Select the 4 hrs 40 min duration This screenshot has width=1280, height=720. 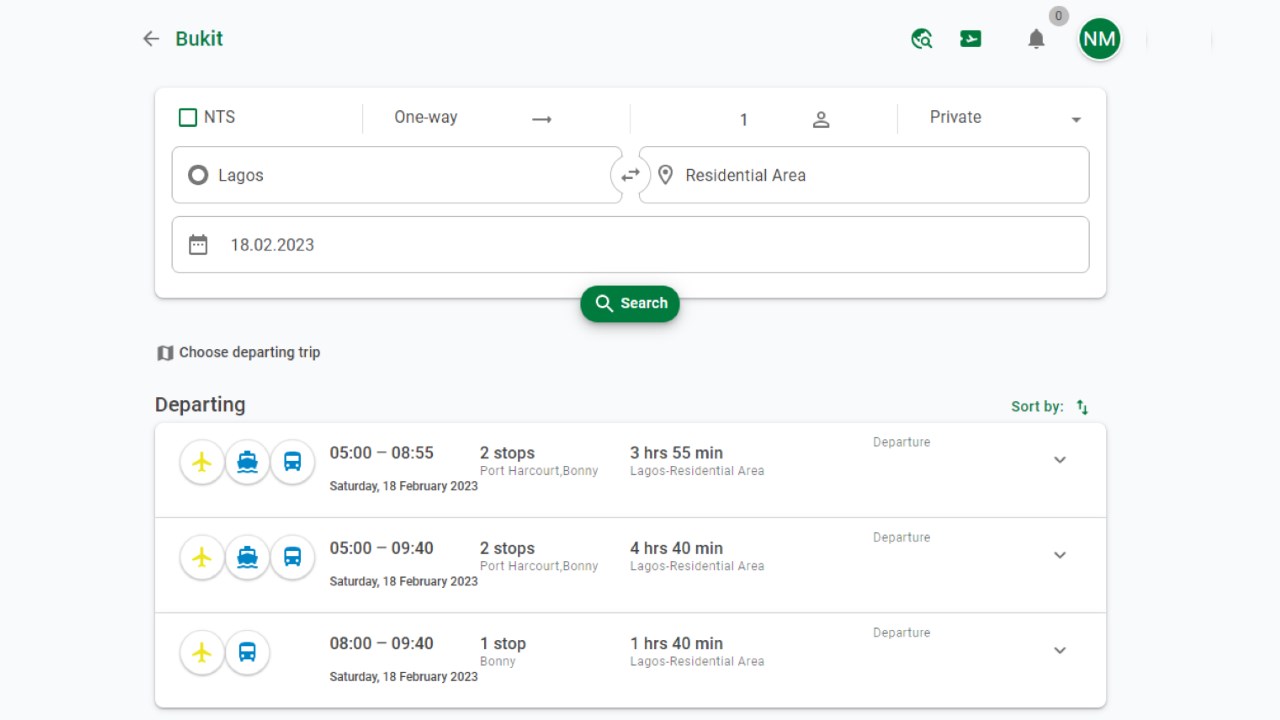676,548
